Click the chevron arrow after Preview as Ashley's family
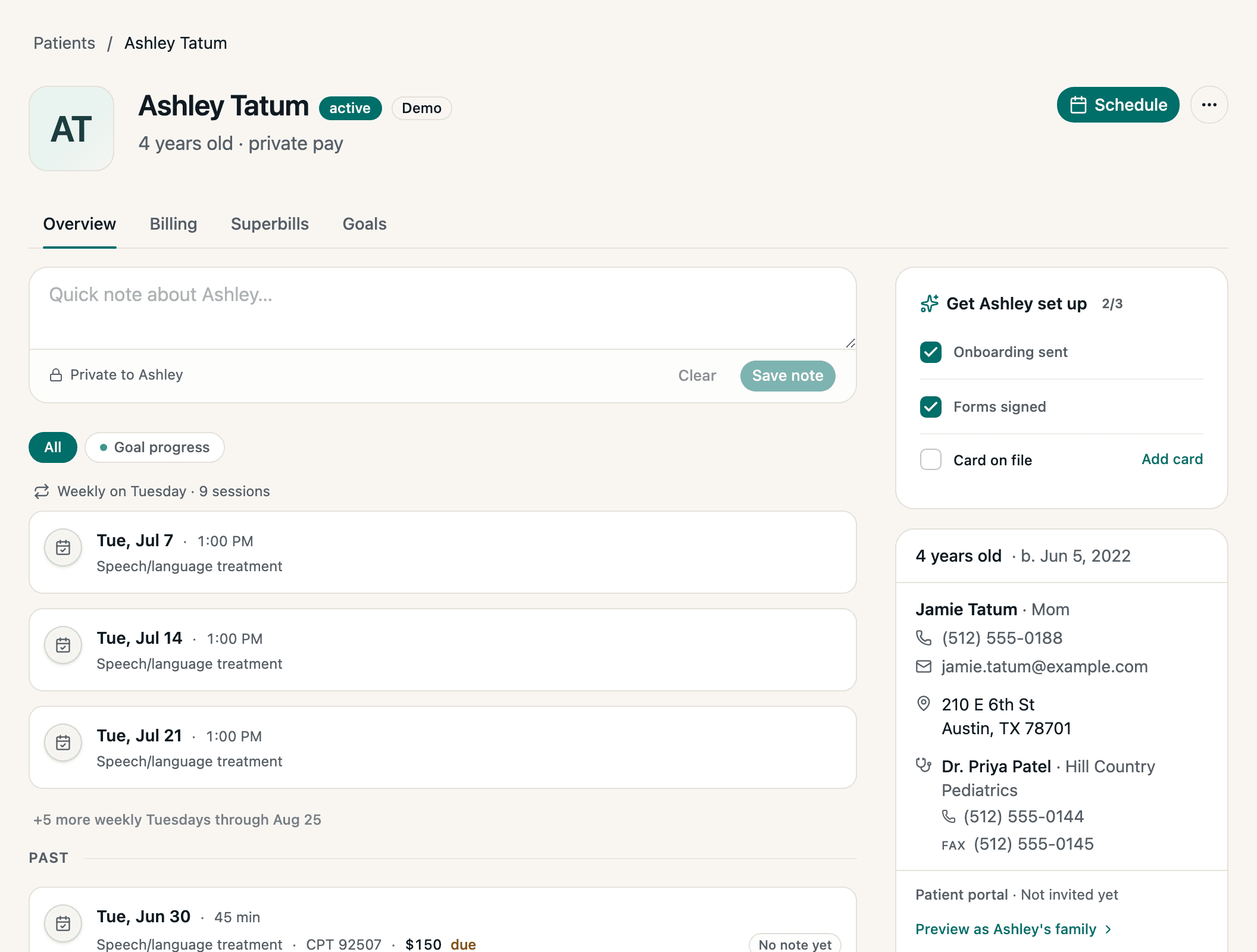This screenshot has width=1257, height=952. coord(1108,929)
